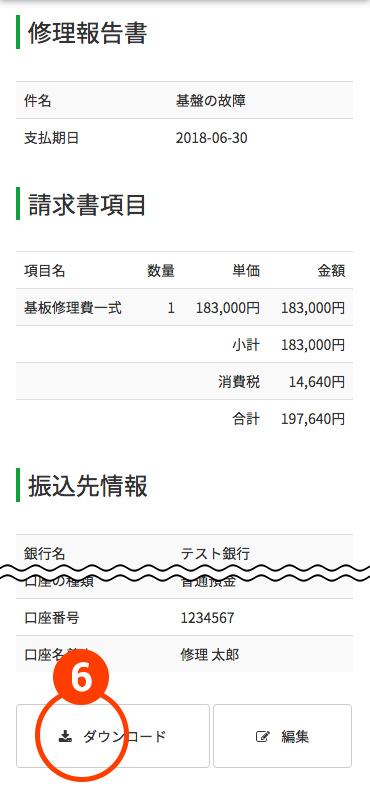Select the 基板修理費一式 item name
This screenshot has width=370, height=800.
click(72, 308)
